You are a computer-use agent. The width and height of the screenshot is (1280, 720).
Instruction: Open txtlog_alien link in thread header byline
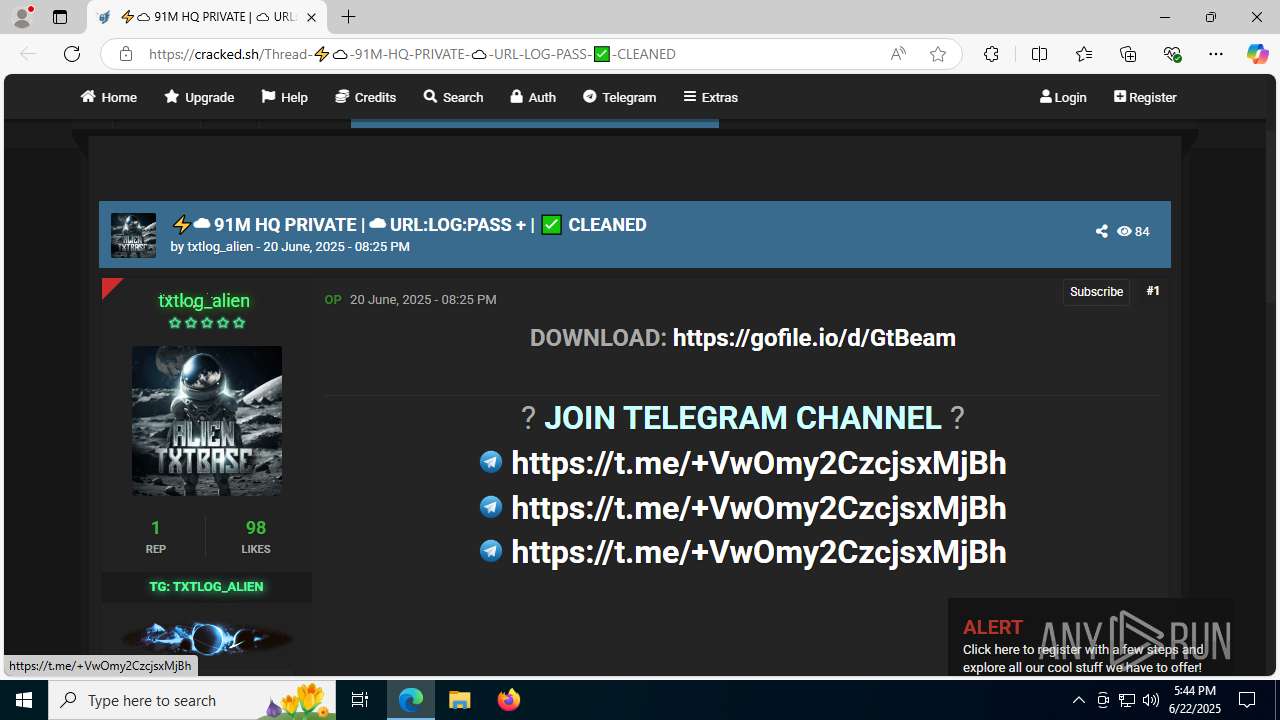pos(220,246)
